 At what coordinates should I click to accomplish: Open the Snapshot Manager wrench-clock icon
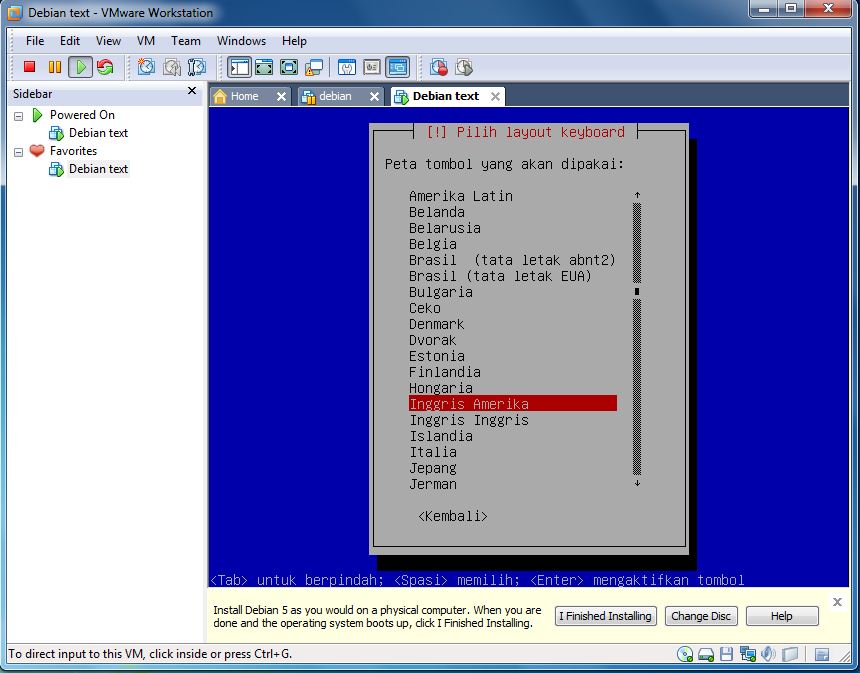tap(196, 67)
